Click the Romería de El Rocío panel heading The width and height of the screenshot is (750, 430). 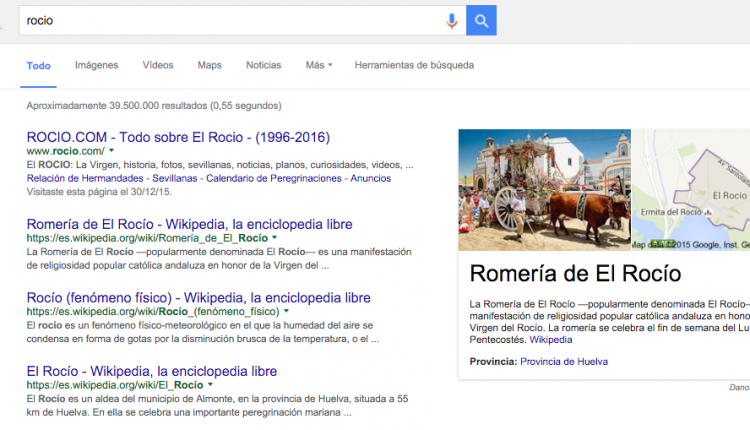[575, 274]
